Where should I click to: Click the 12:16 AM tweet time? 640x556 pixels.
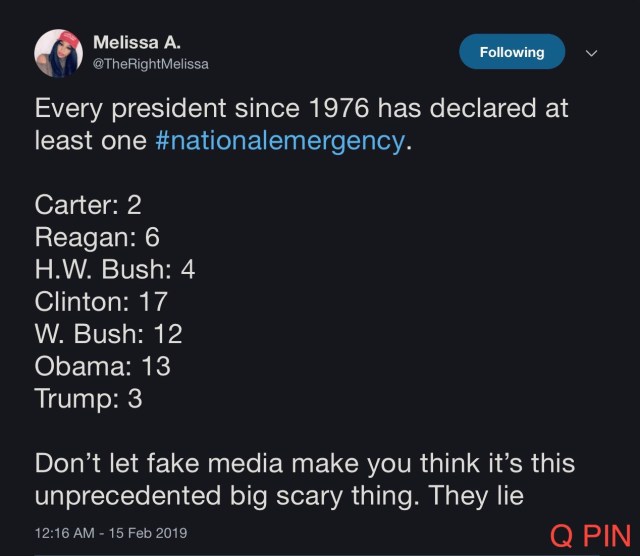66,533
